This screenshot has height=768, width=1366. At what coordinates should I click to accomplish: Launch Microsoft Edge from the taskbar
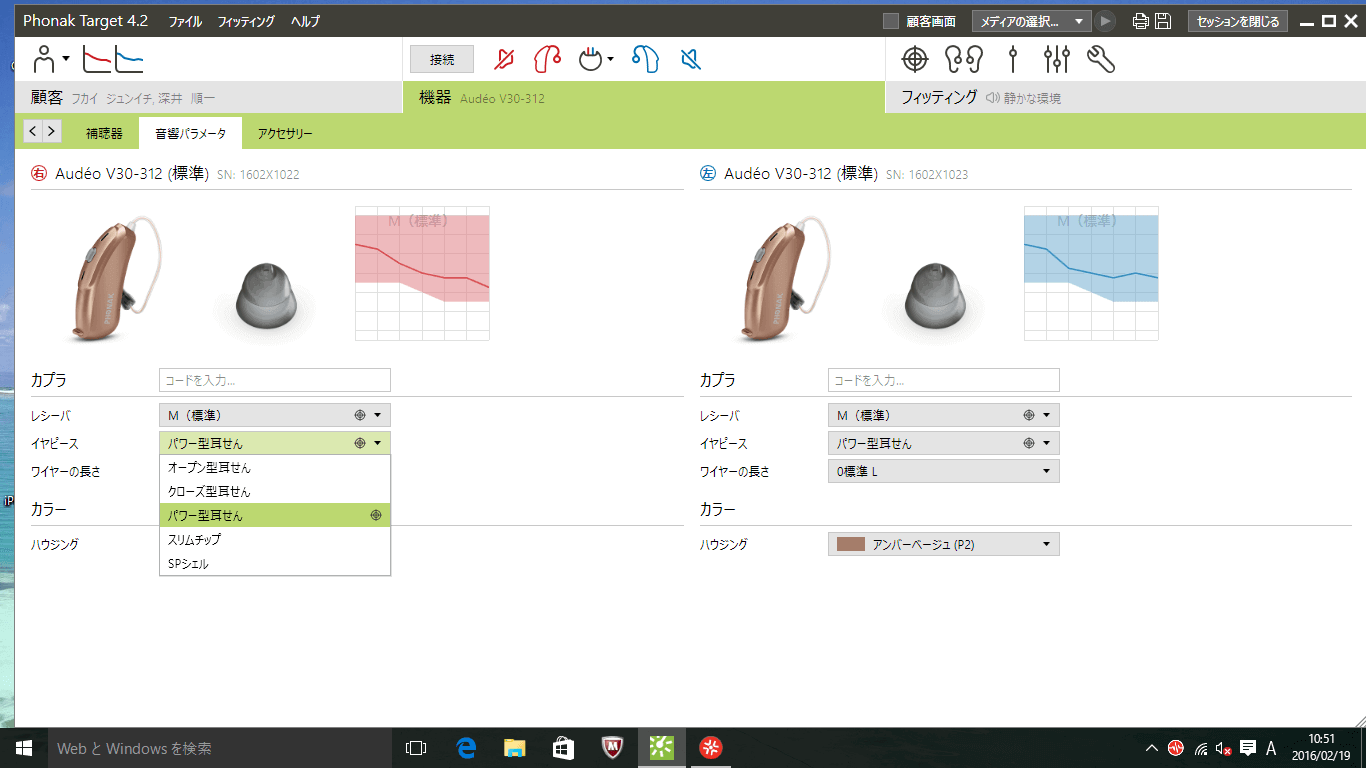(x=465, y=748)
